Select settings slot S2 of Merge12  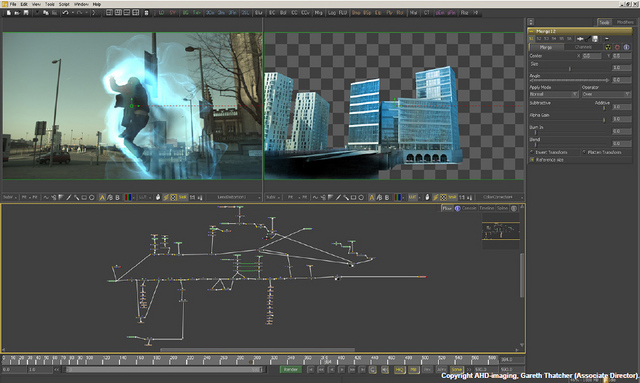539,39
